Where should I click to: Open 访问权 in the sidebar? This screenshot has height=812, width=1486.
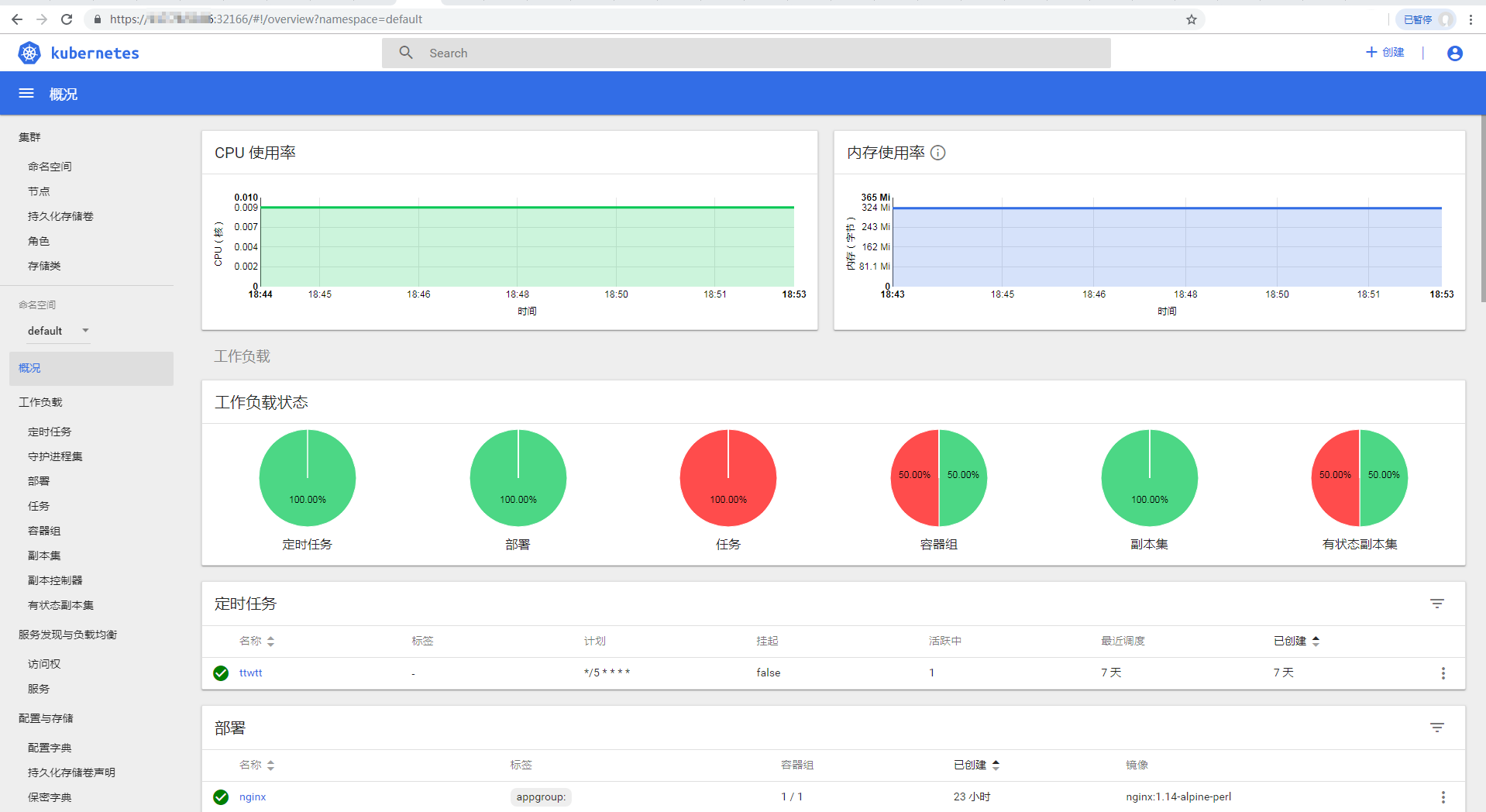tap(44, 664)
